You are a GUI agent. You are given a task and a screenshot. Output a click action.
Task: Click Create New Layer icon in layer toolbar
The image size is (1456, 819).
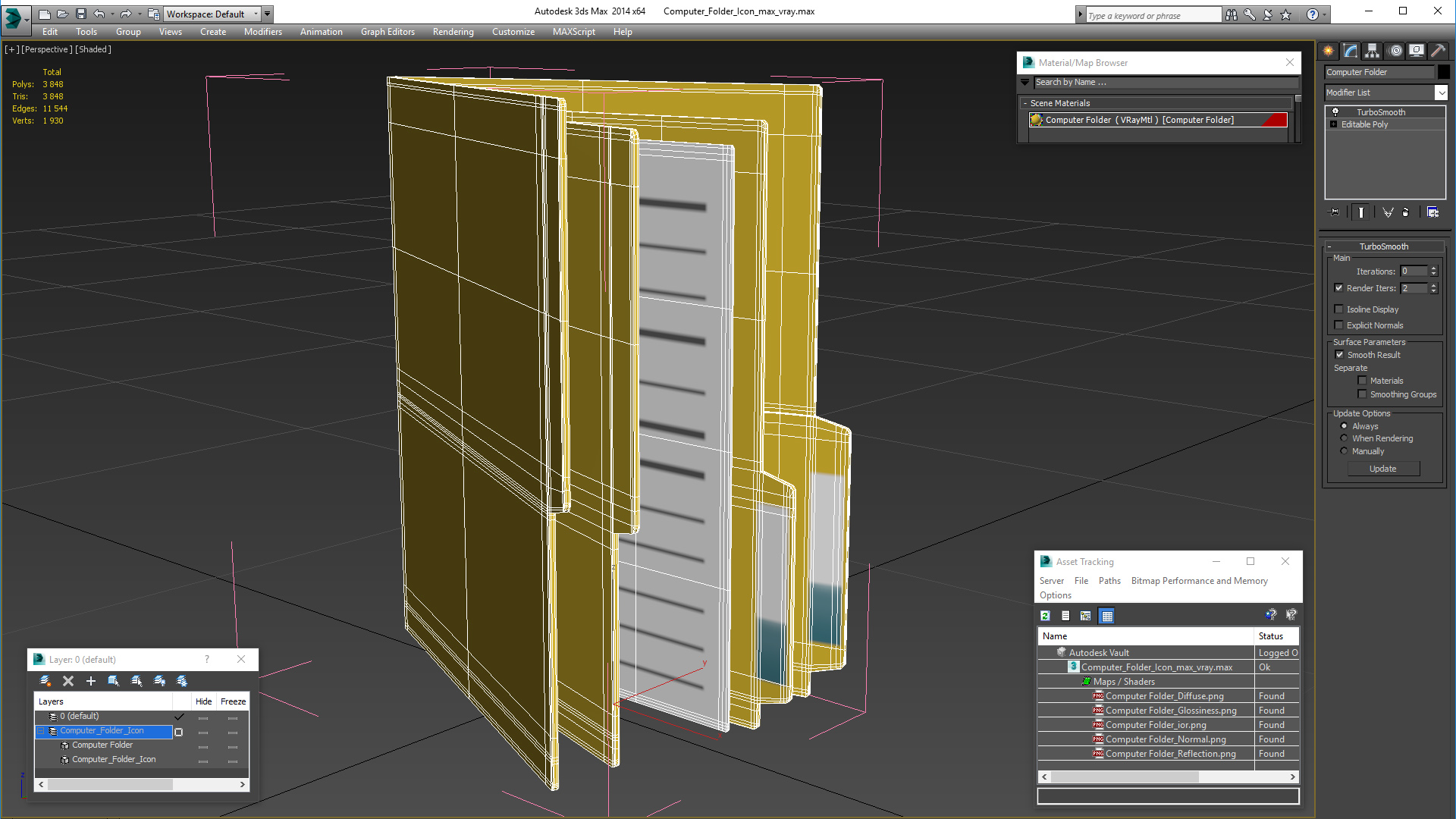click(x=45, y=681)
